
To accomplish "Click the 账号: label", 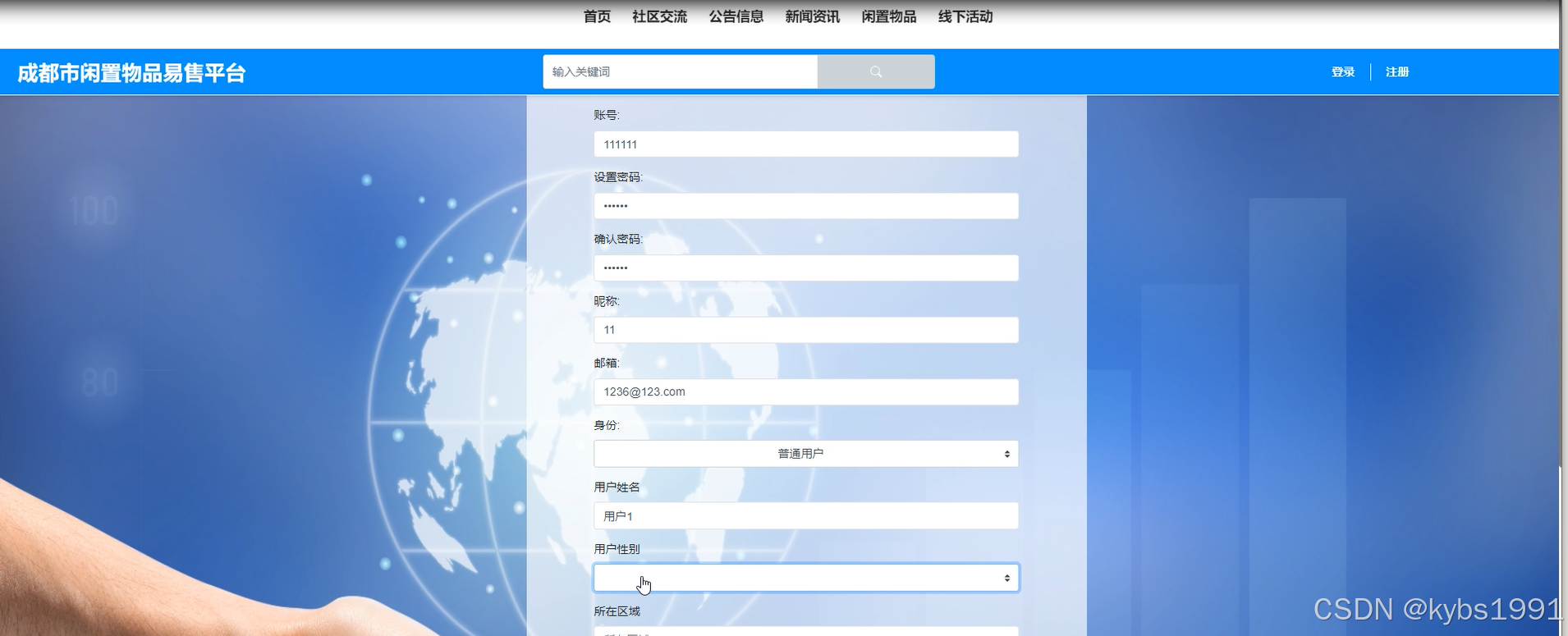I will (x=607, y=115).
